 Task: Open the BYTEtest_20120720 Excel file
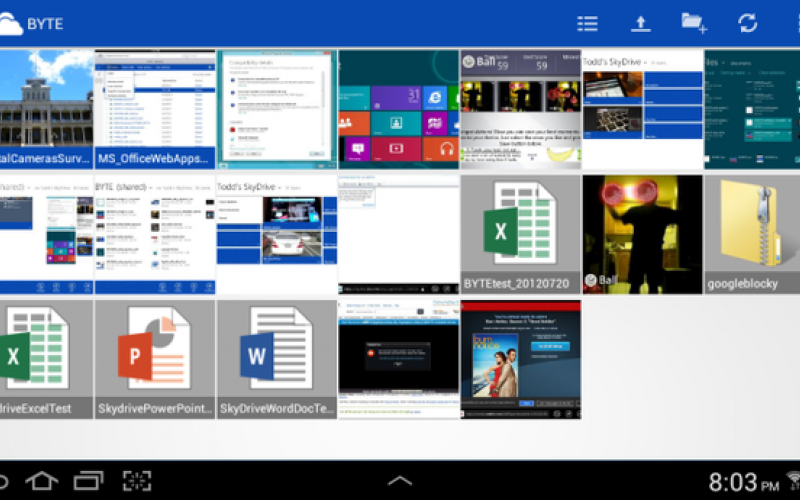tap(520, 234)
